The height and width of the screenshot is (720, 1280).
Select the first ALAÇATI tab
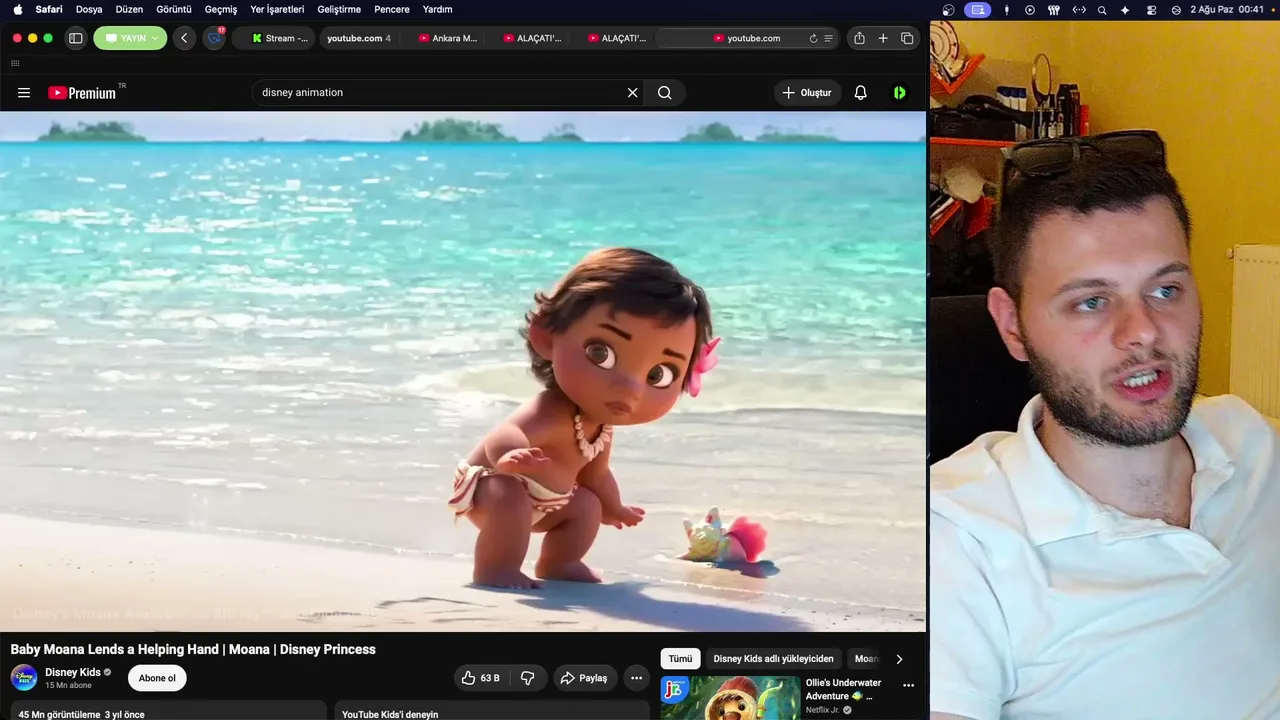click(x=533, y=38)
